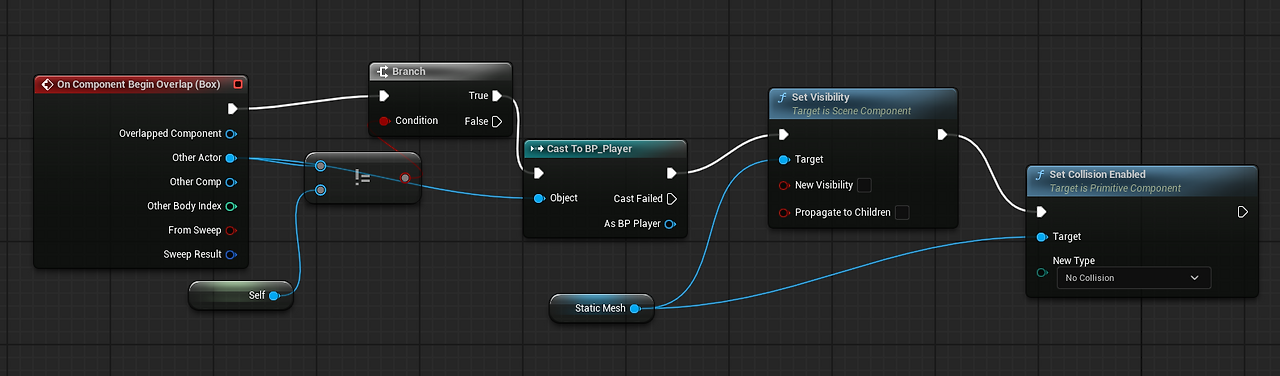Select the Set Visibility node header
The height and width of the screenshot is (376, 1280).
(x=864, y=103)
